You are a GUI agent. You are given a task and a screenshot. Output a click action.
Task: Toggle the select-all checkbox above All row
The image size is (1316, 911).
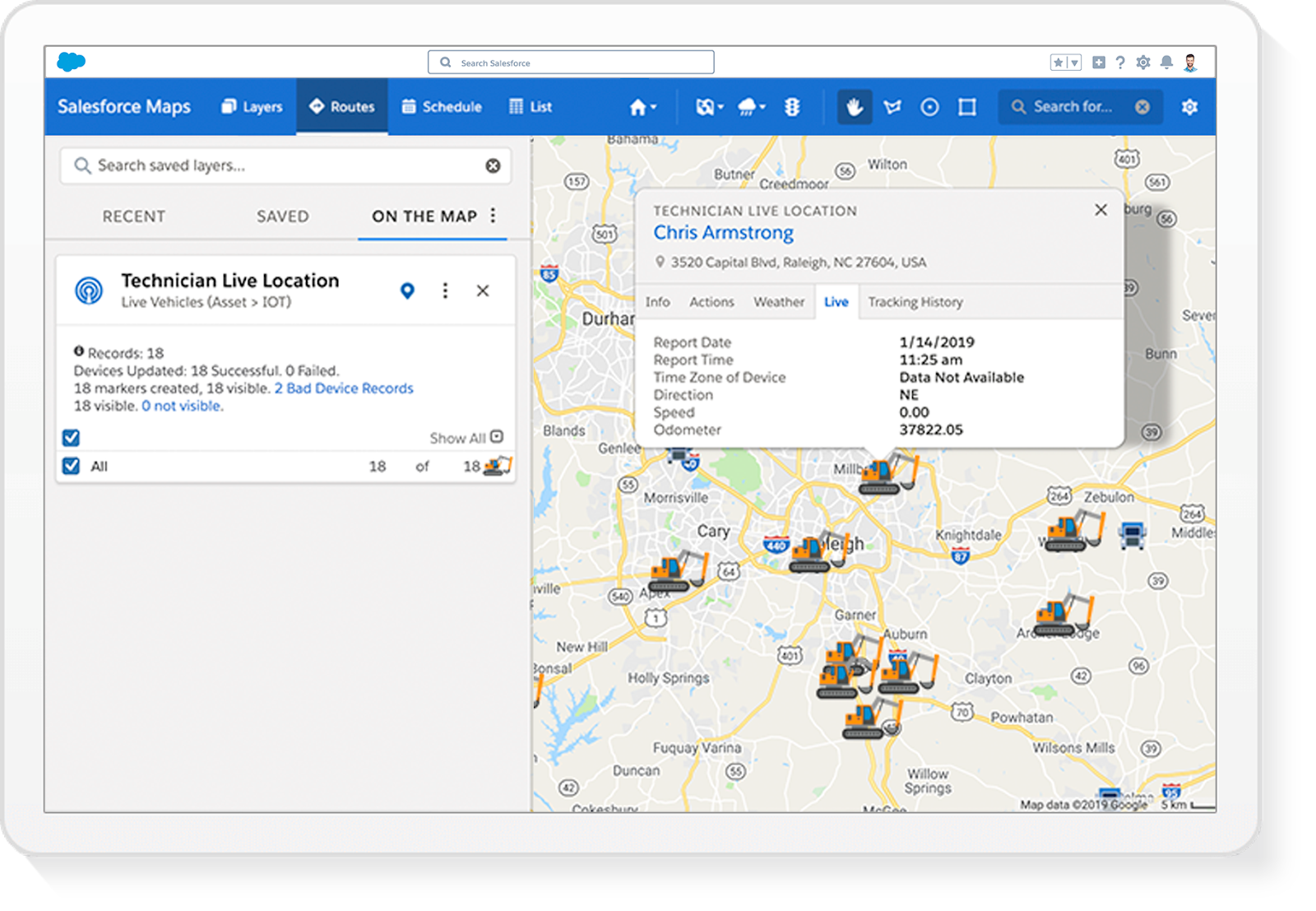72,437
